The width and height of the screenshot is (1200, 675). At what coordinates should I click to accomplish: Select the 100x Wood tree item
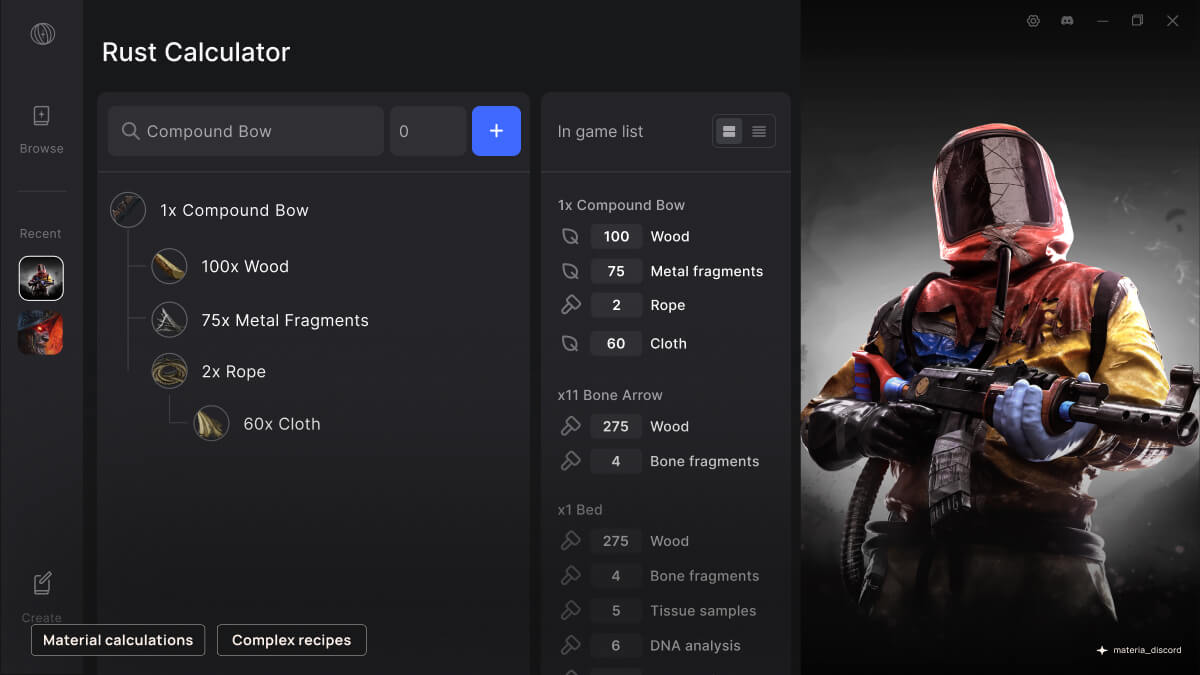tap(244, 266)
